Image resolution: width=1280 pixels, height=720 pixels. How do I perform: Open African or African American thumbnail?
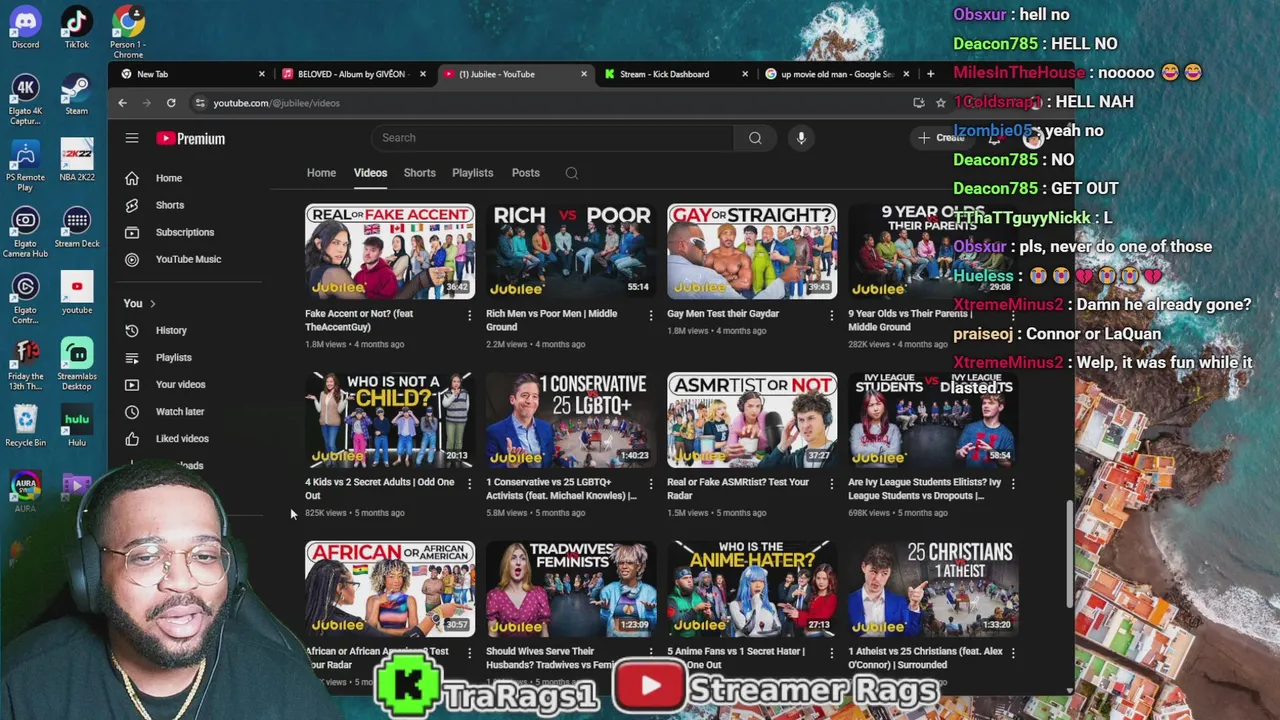tap(390, 589)
